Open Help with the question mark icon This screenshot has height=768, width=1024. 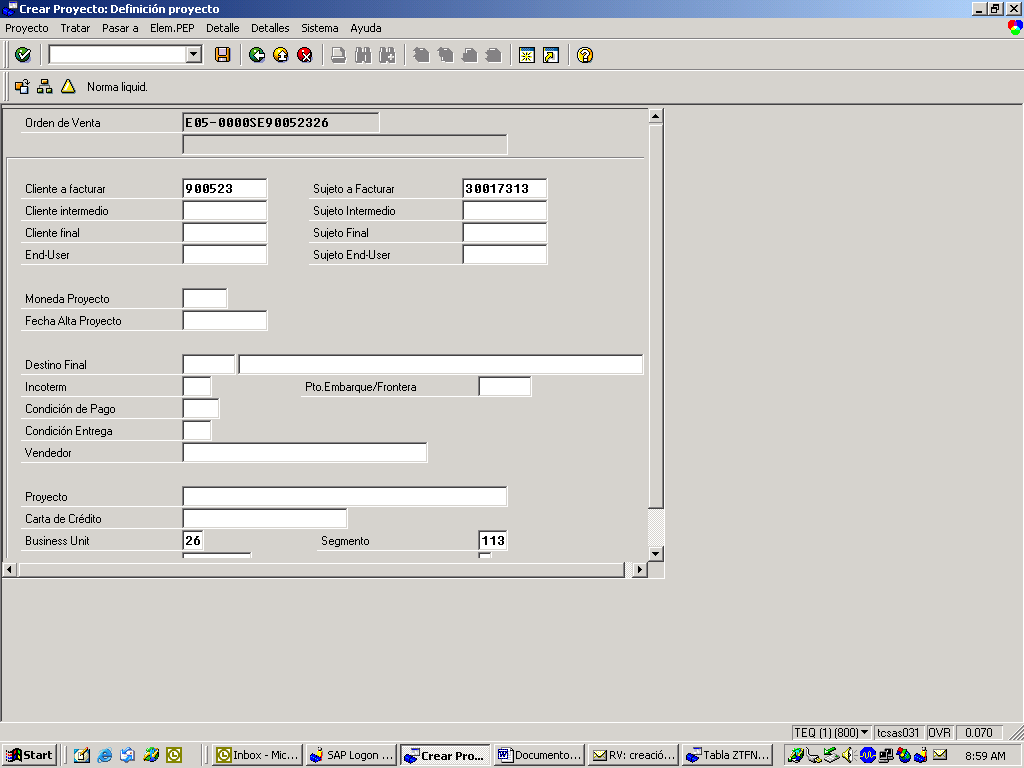(x=585, y=55)
